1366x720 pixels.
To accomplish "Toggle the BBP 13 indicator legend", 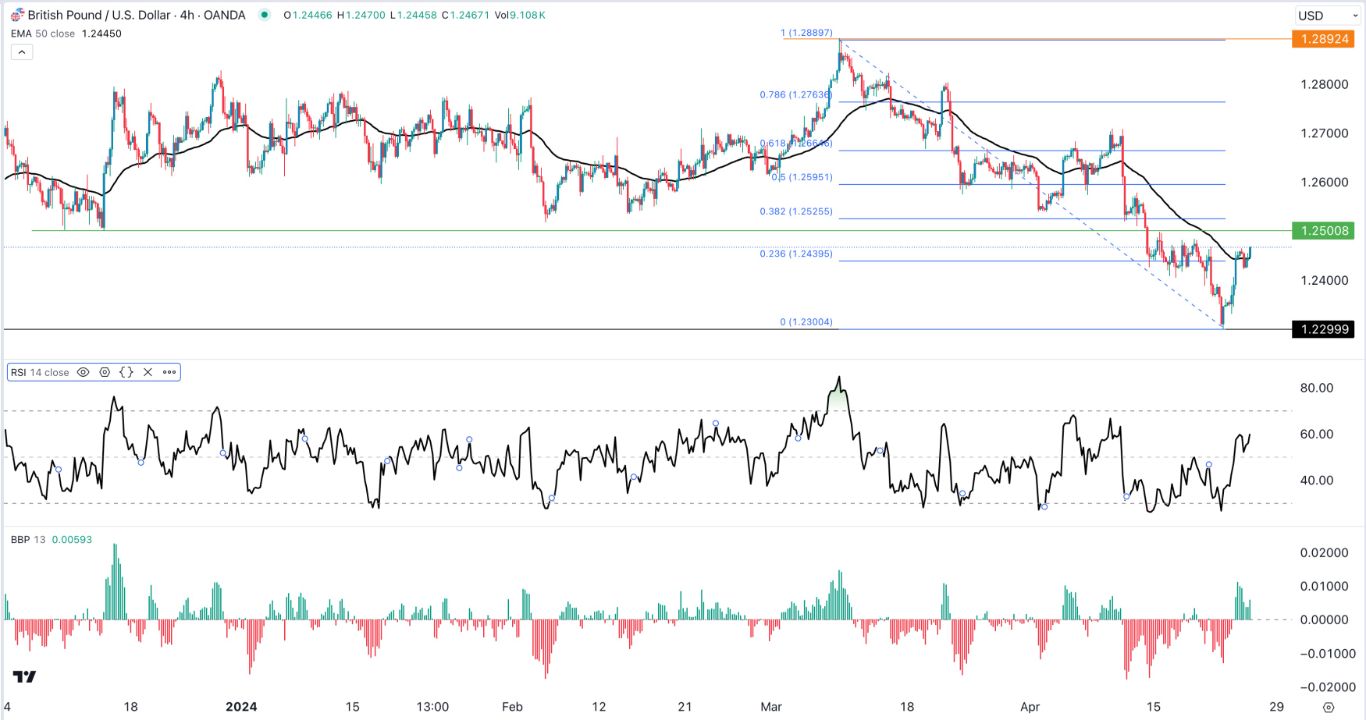I will (x=30, y=538).
